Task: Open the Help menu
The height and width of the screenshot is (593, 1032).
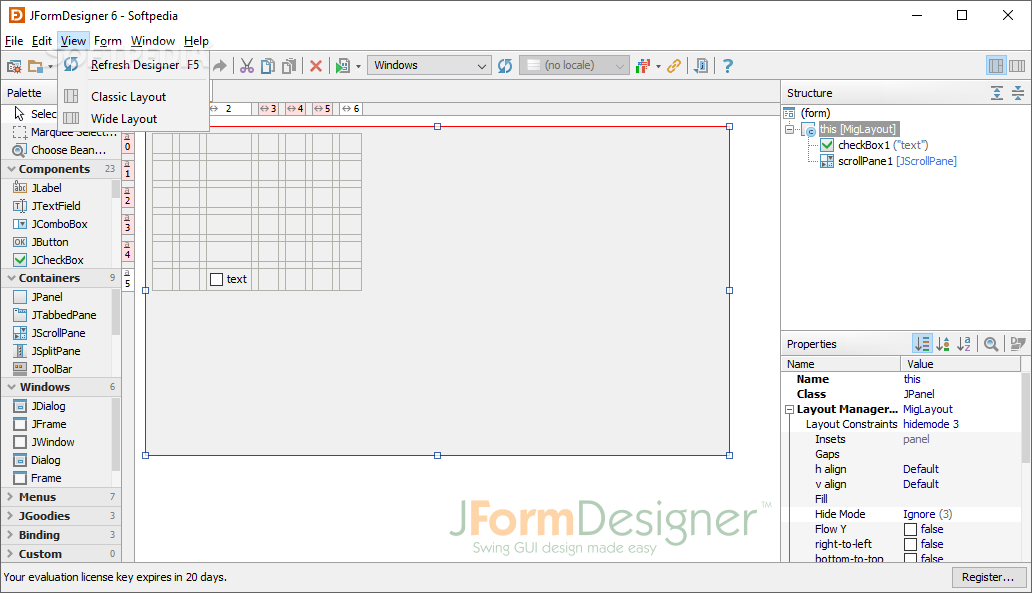Action: click(196, 41)
